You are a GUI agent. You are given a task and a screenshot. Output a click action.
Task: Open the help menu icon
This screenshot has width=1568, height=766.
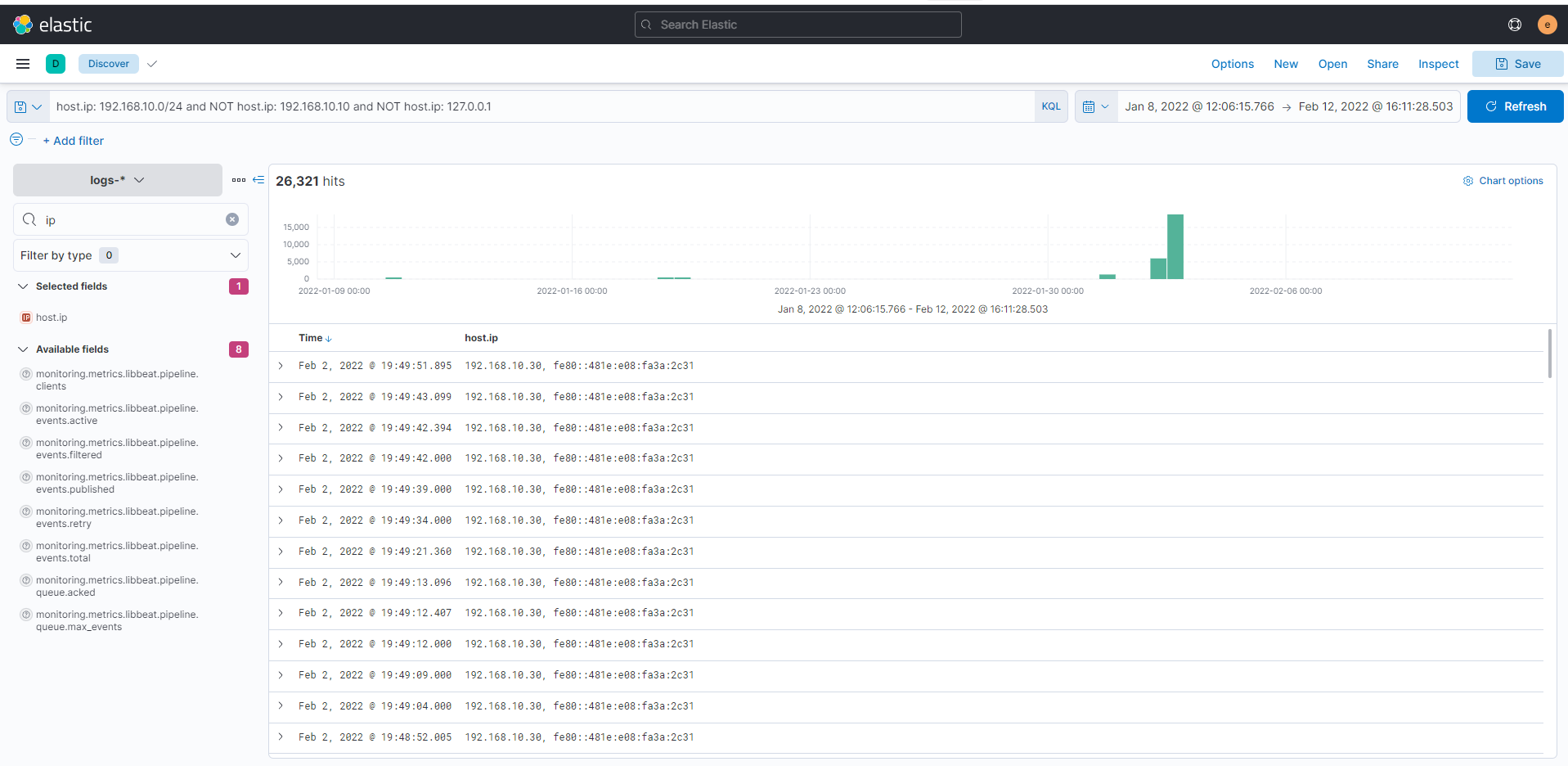tap(1514, 25)
